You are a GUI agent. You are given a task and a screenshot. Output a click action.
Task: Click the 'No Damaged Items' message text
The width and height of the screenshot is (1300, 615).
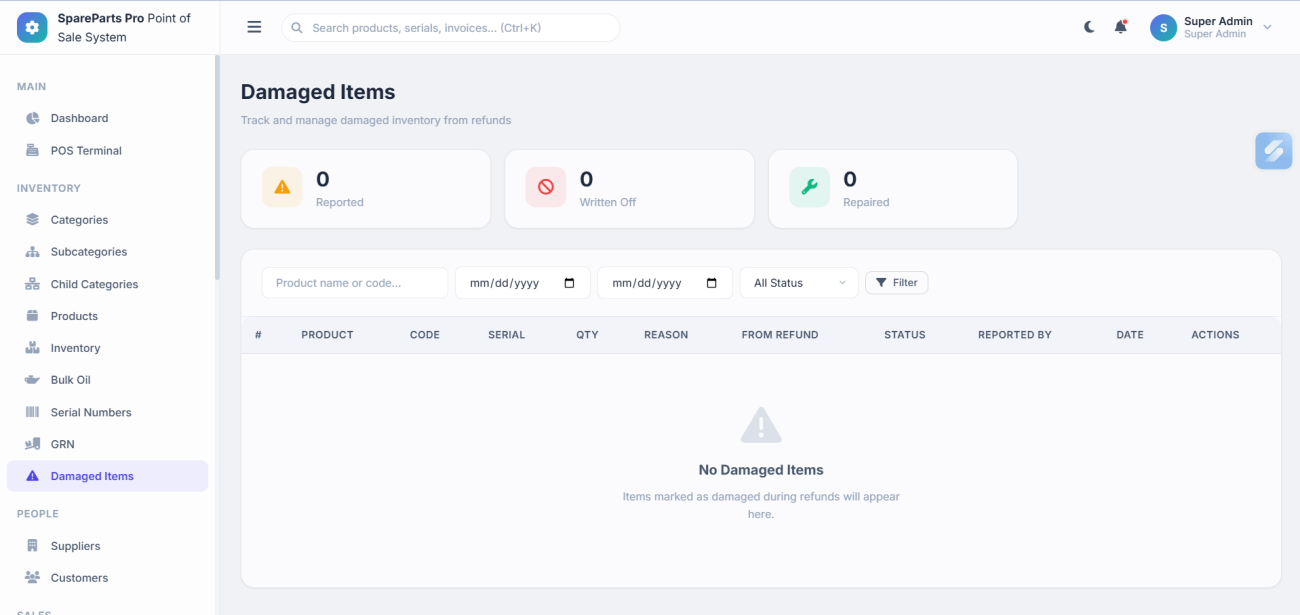[761, 470]
